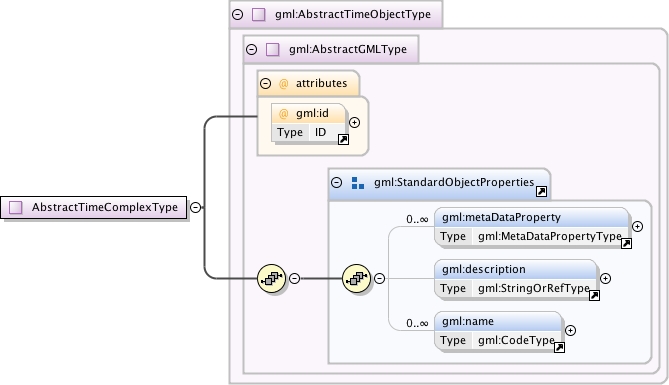The image size is (669, 385).
Task: Click the @ icon in attributes header
Action: [283, 84]
